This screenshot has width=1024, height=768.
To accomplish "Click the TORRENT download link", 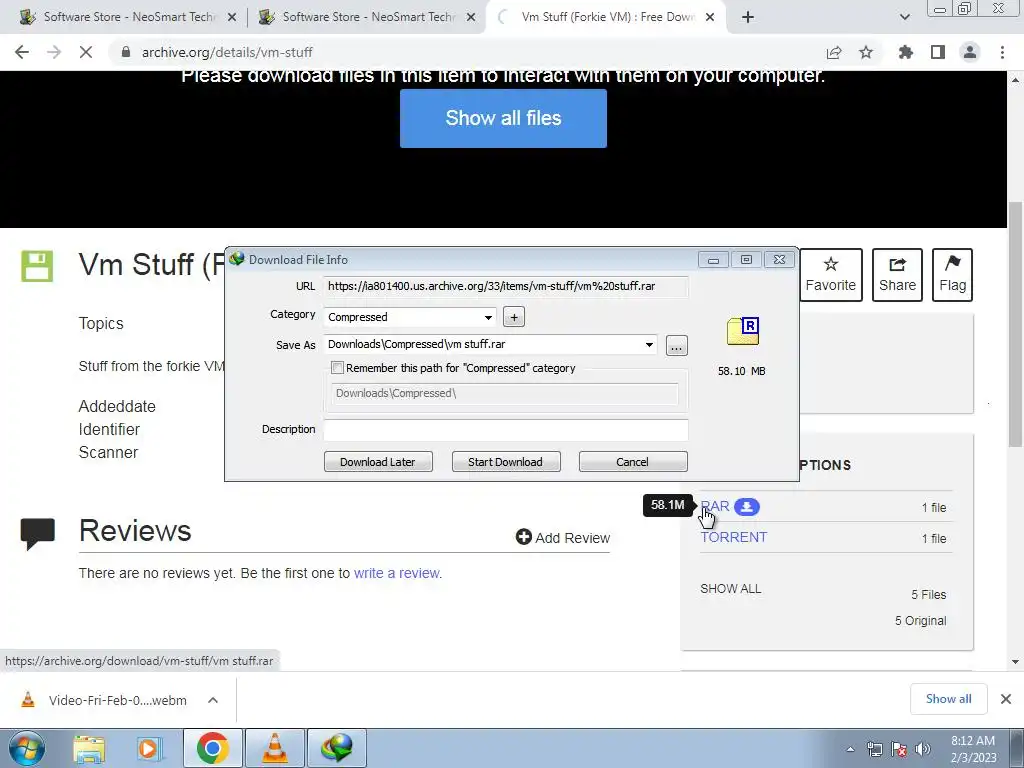I will coord(733,537).
